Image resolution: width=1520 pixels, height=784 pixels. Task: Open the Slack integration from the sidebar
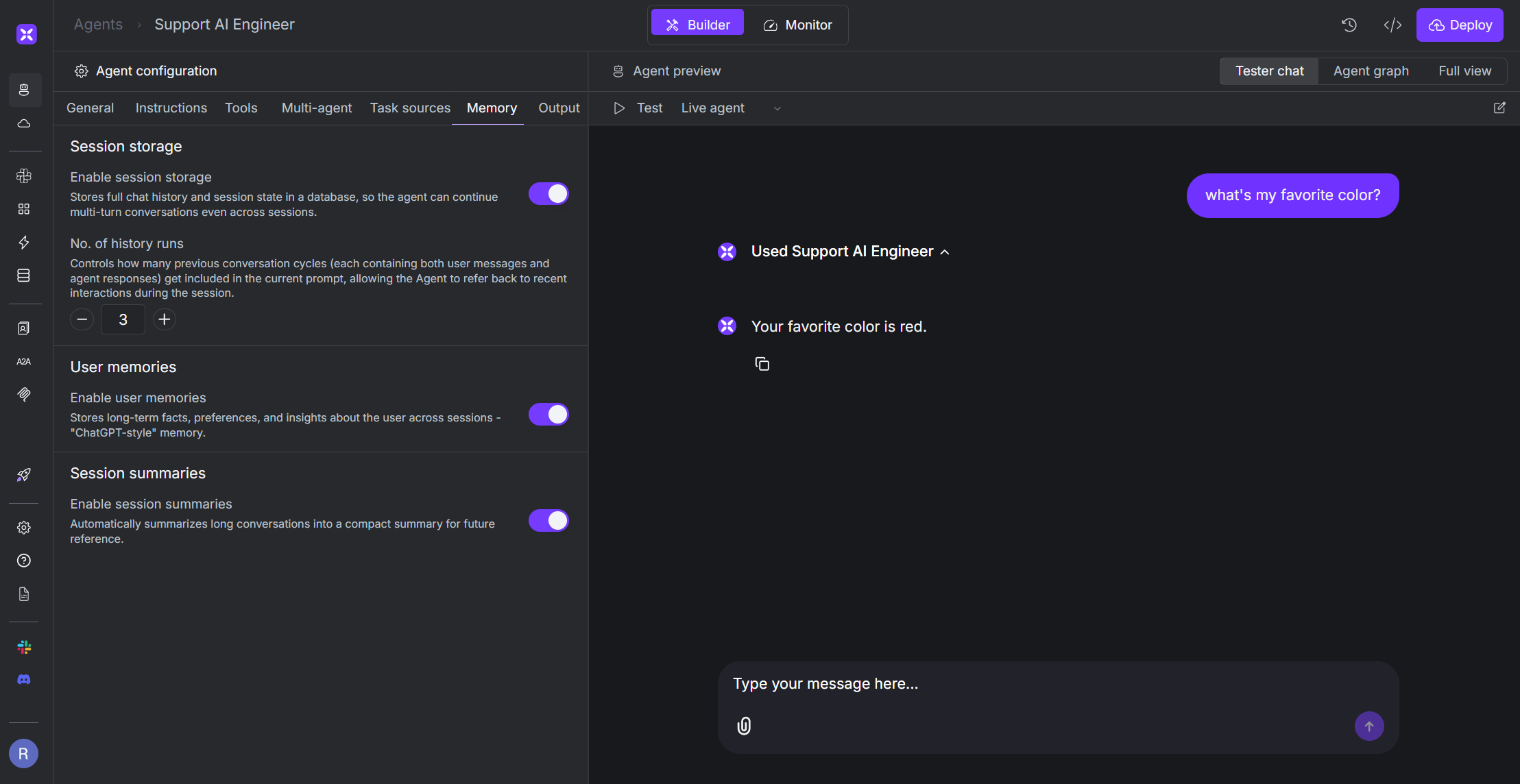coord(23,646)
